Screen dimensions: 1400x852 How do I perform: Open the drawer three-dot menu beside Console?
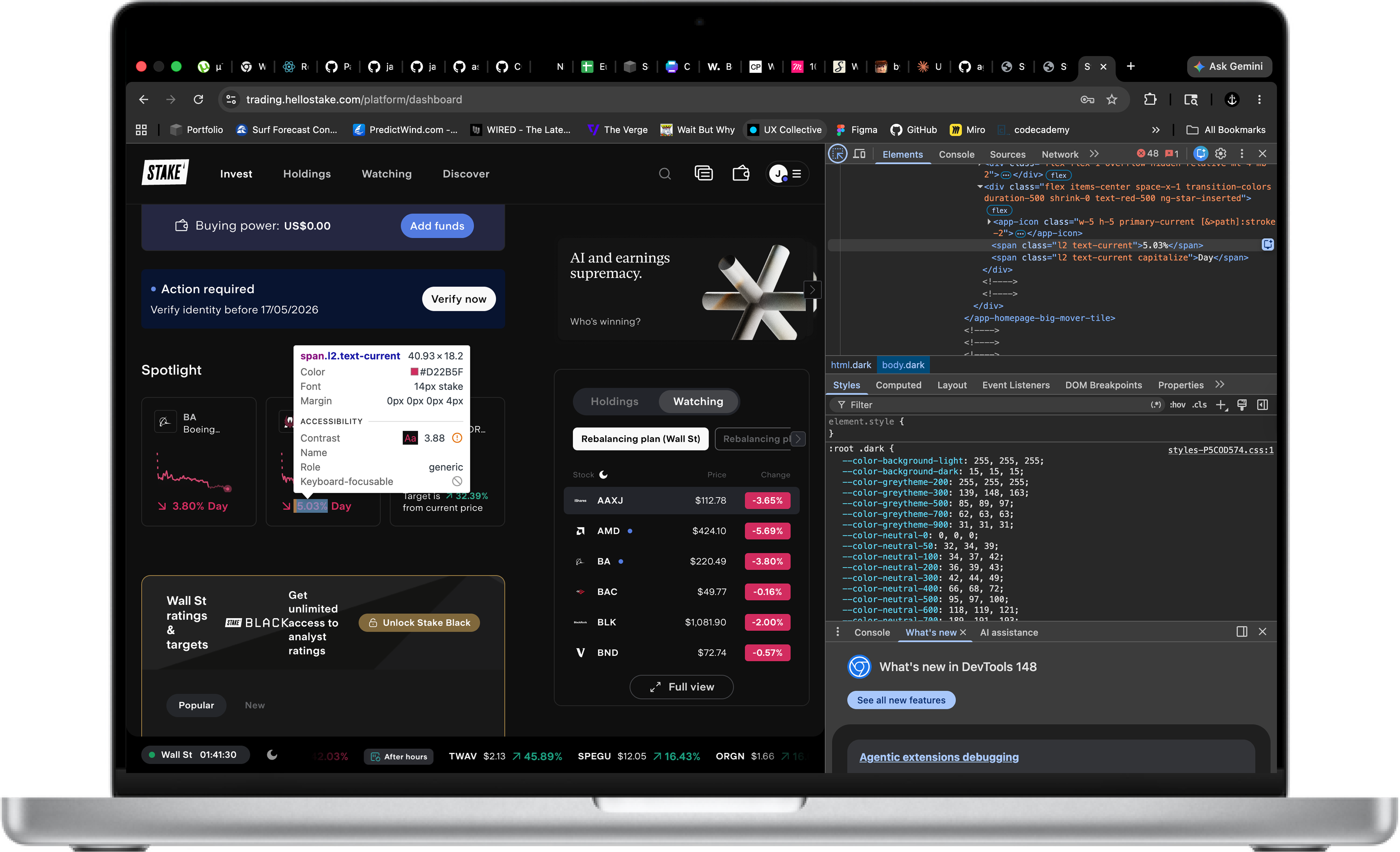click(837, 632)
